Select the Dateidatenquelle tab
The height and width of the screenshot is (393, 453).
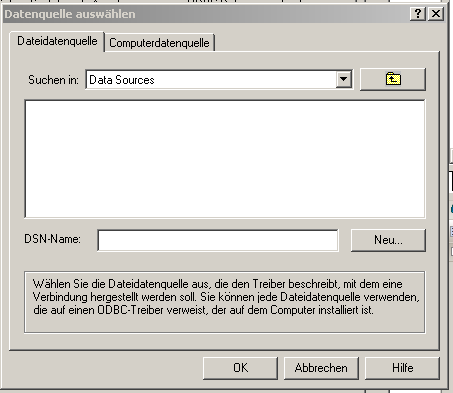coord(57,41)
